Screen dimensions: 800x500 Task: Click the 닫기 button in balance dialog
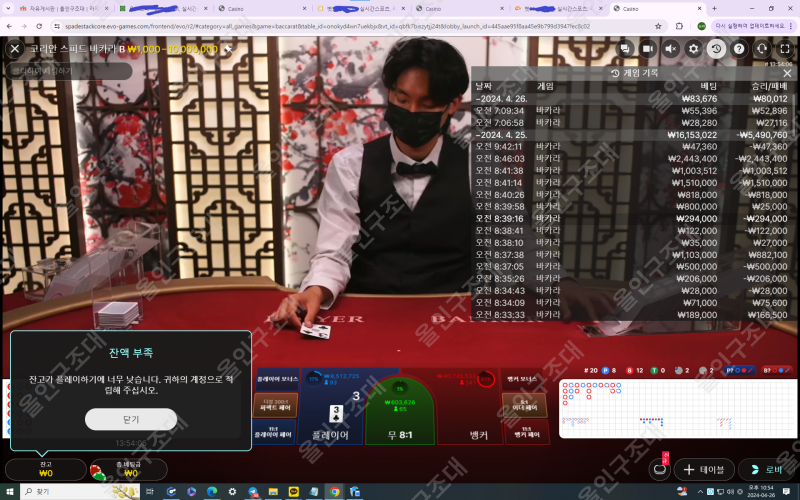click(x=131, y=419)
